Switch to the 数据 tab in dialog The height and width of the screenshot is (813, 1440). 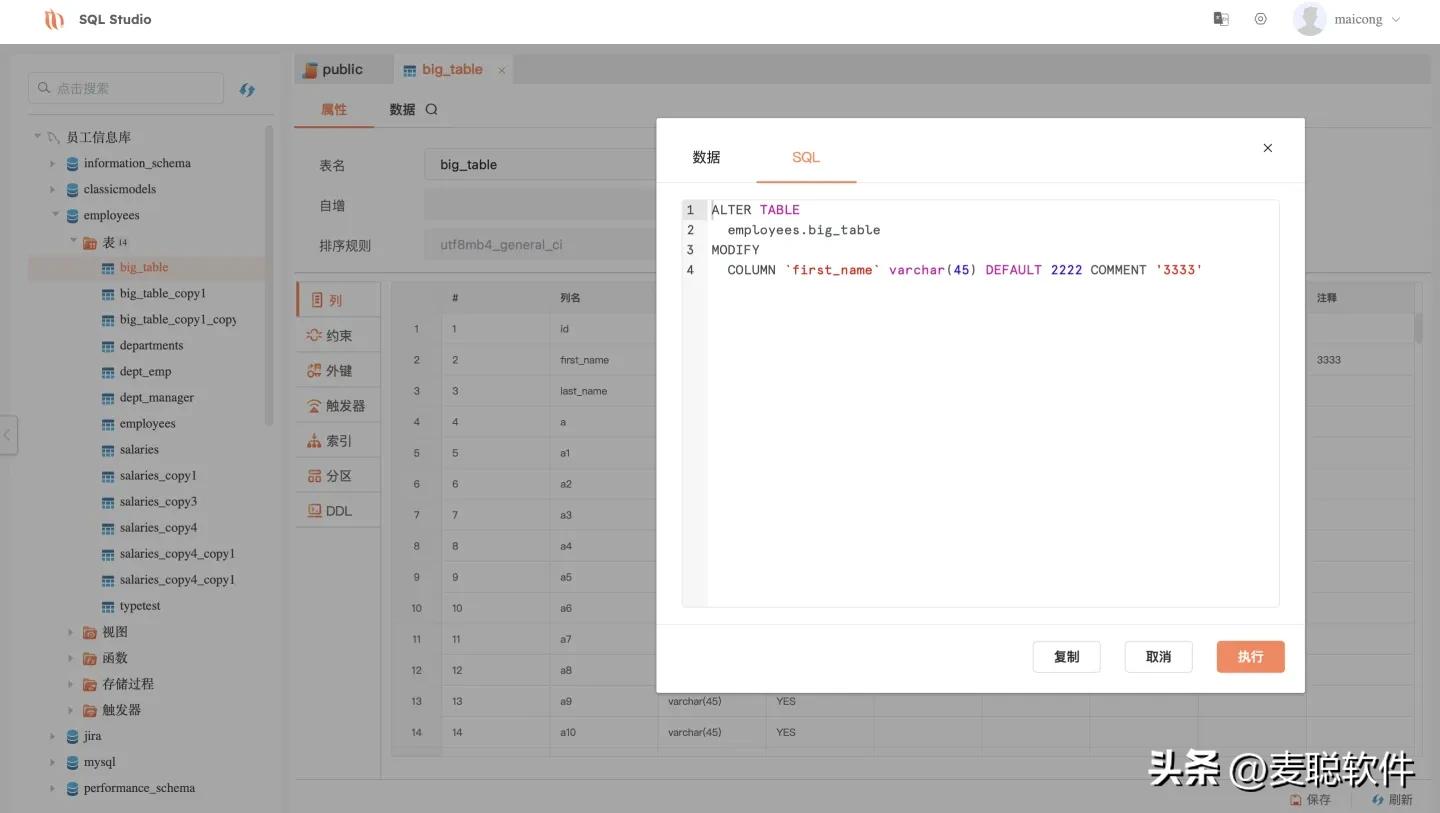coord(706,157)
